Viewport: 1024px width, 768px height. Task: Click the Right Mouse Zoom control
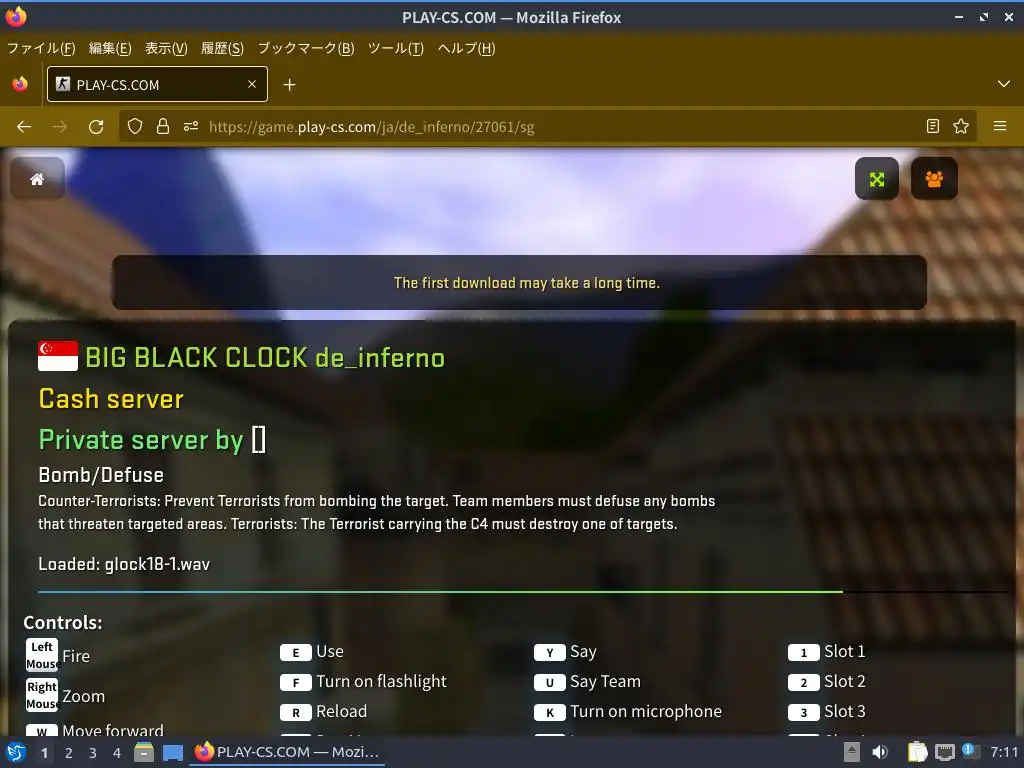(65, 696)
